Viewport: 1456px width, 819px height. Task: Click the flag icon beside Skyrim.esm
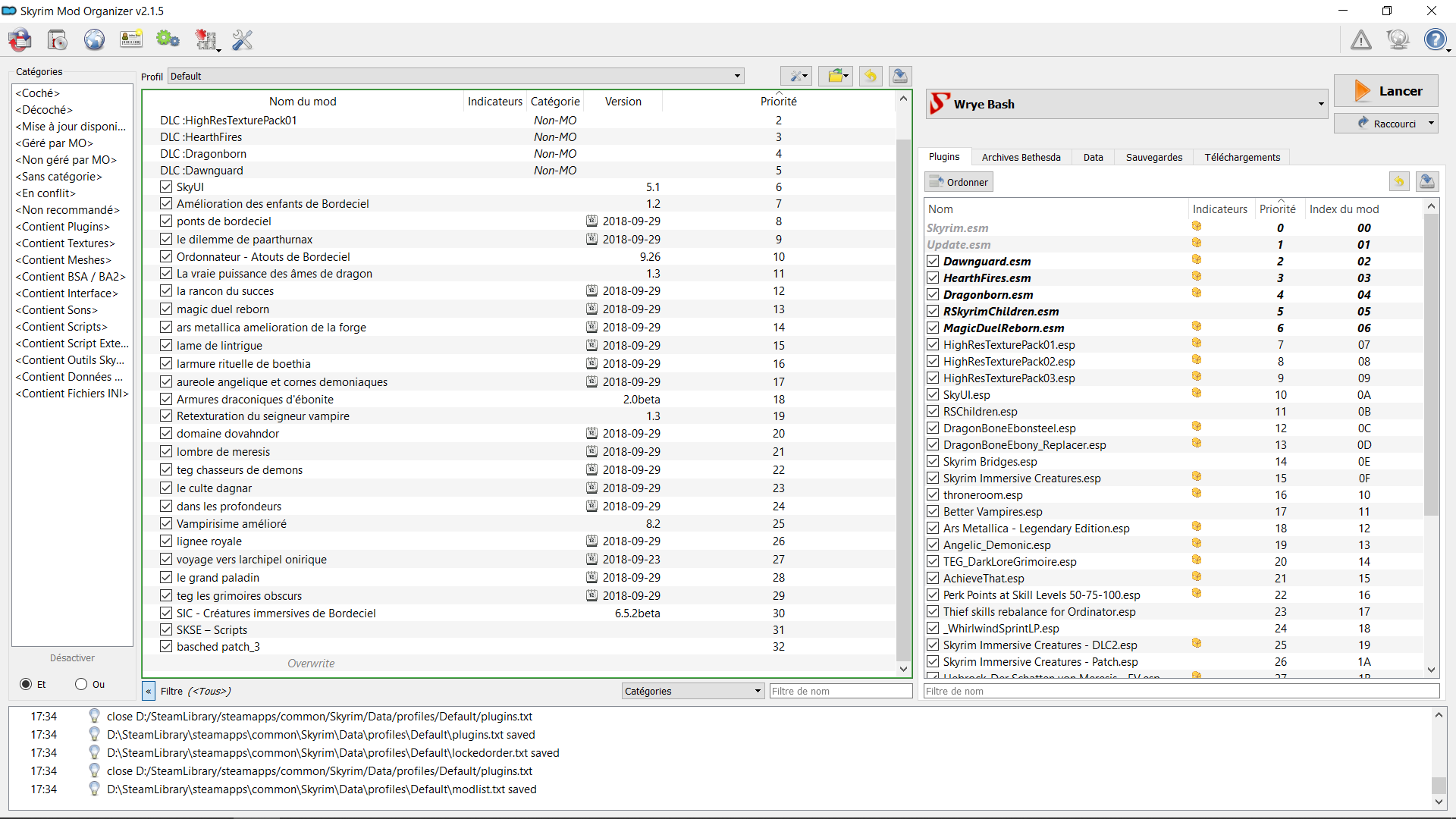pos(1197,226)
